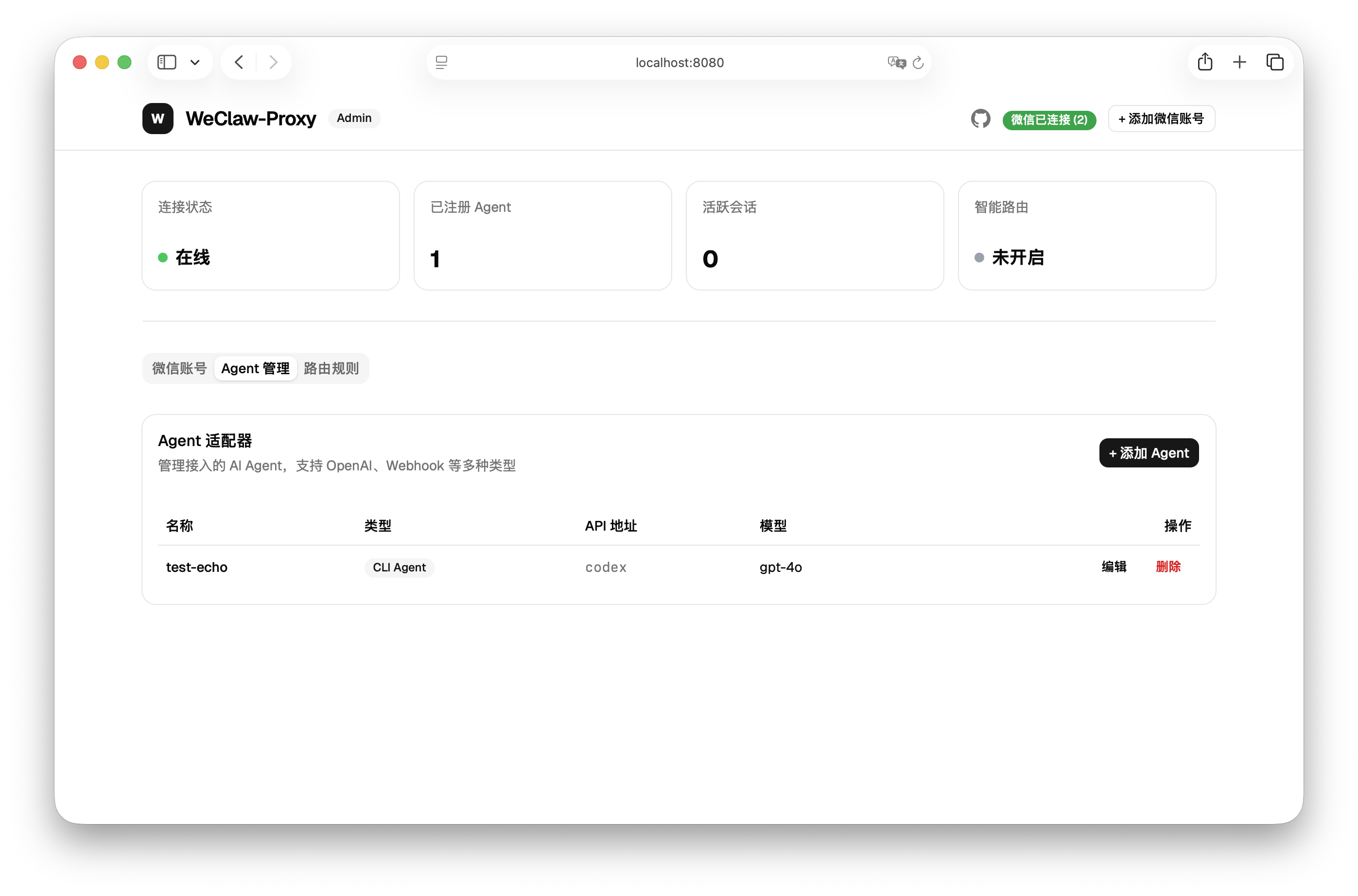1358x896 pixels.
Task: Delete the test-echo agent
Action: 1167,567
